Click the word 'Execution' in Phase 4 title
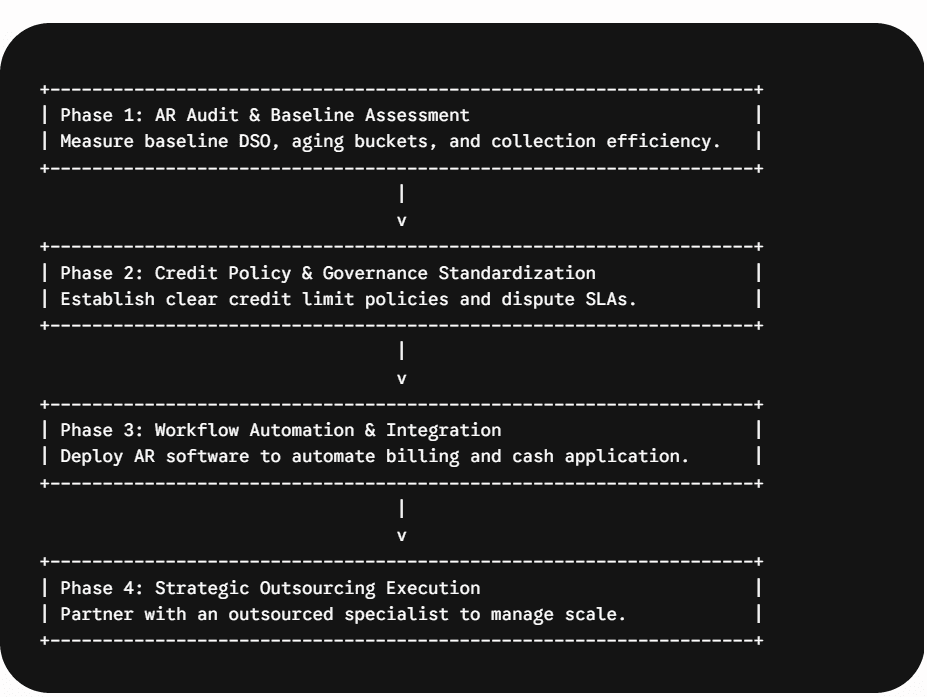The width and height of the screenshot is (927, 697). tap(433, 588)
